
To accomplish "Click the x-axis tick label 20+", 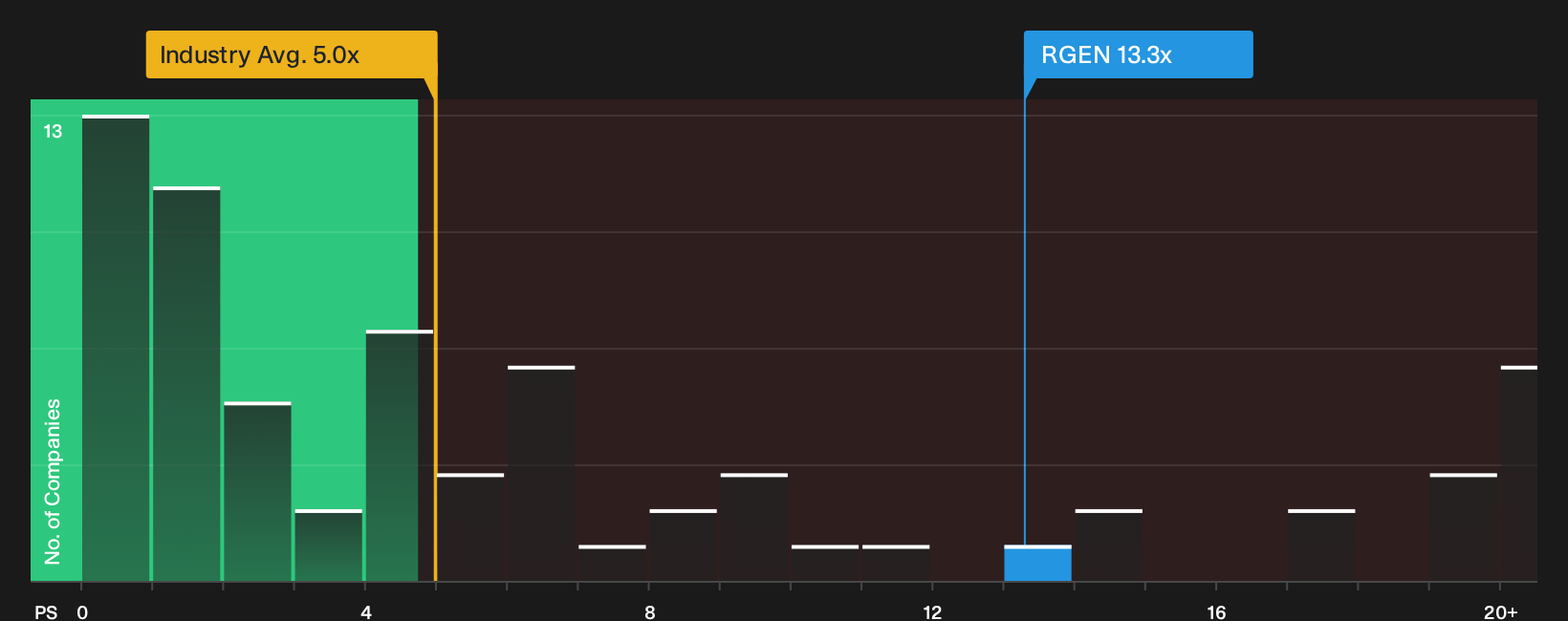I will 1500,612.
